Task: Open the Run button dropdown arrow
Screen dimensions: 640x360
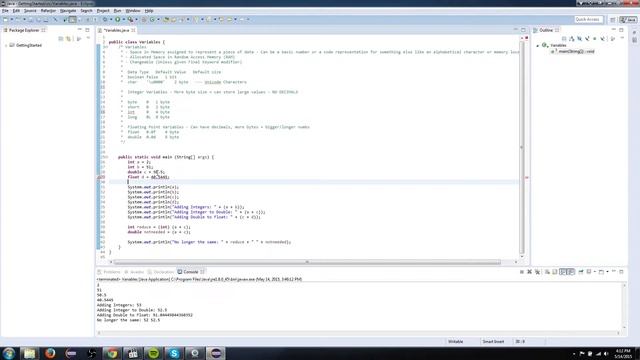Action: tap(124, 20)
